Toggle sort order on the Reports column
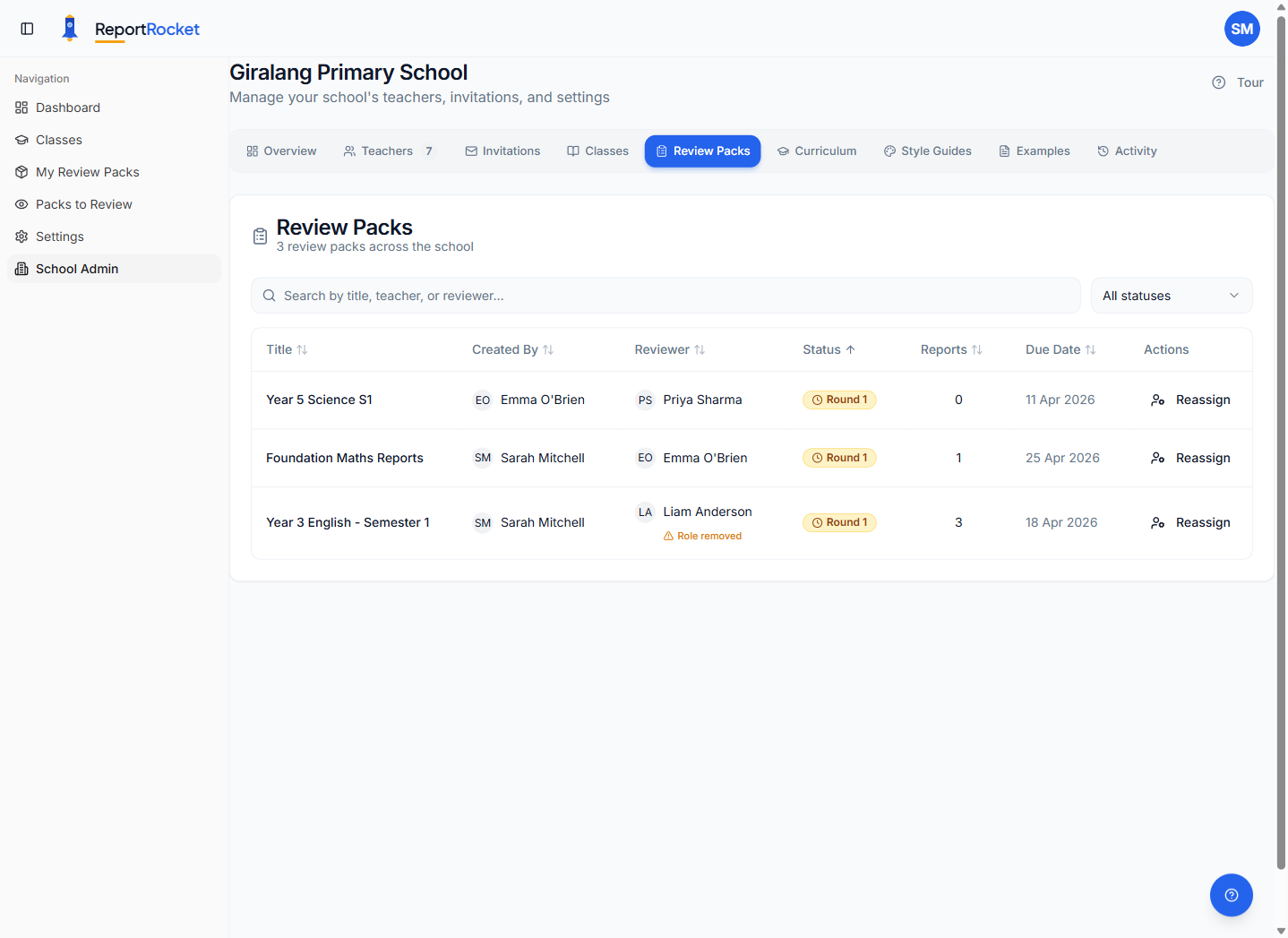Viewport: 1288px width, 938px height. pyautogui.click(x=977, y=349)
